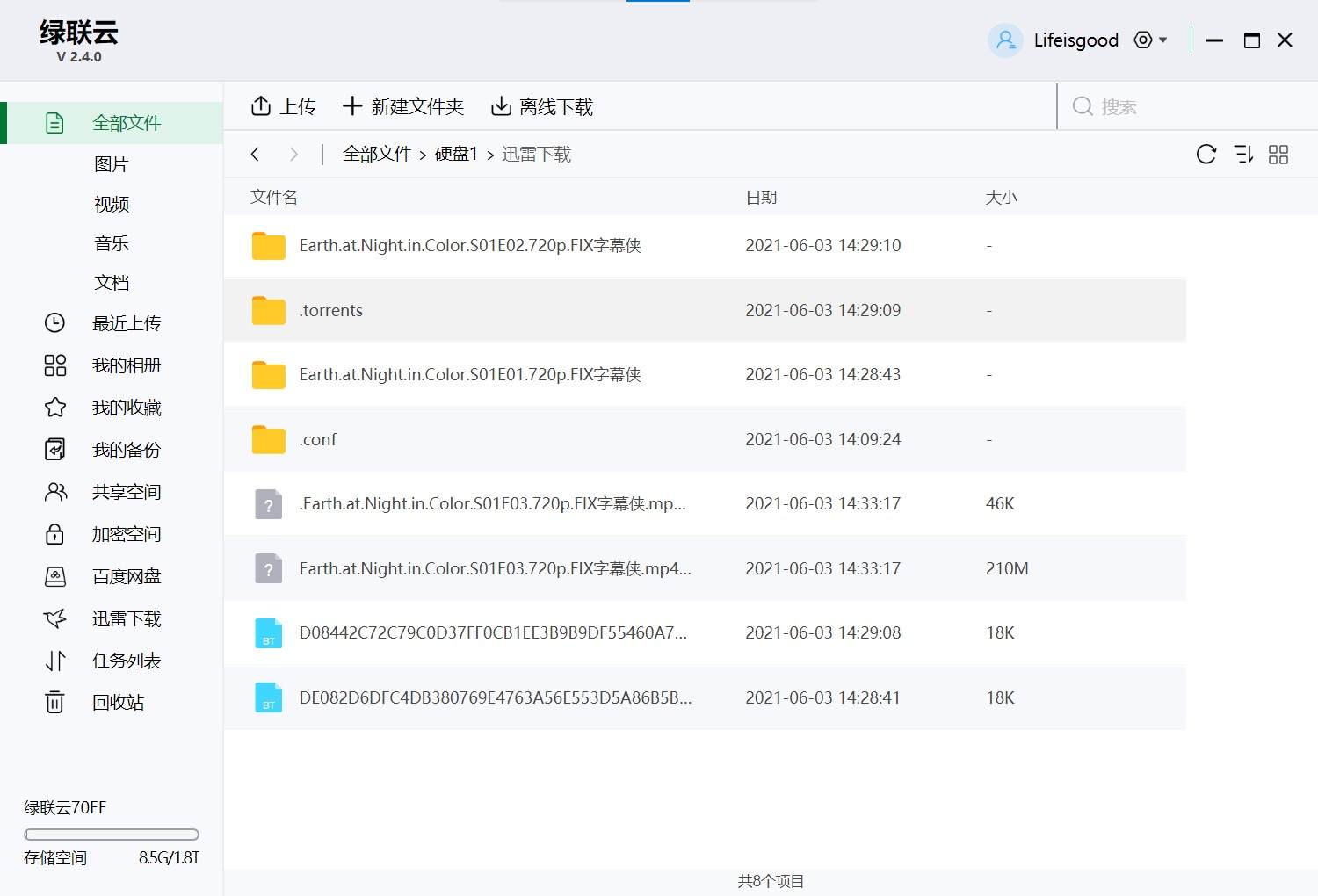
Task: Click the 我的备份 backup icon
Action: pos(54,450)
